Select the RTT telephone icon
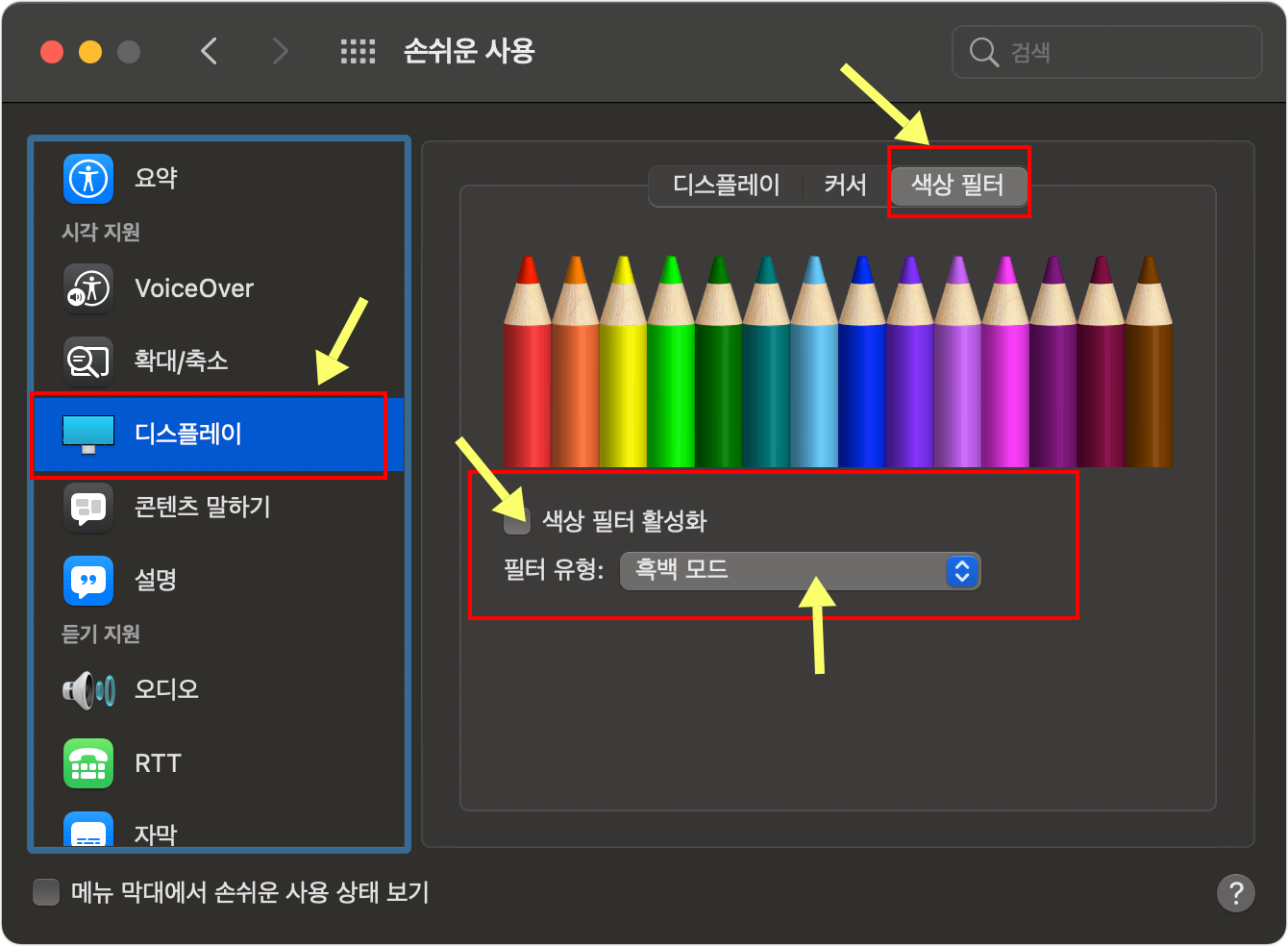1288x946 pixels. (x=88, y=763)
